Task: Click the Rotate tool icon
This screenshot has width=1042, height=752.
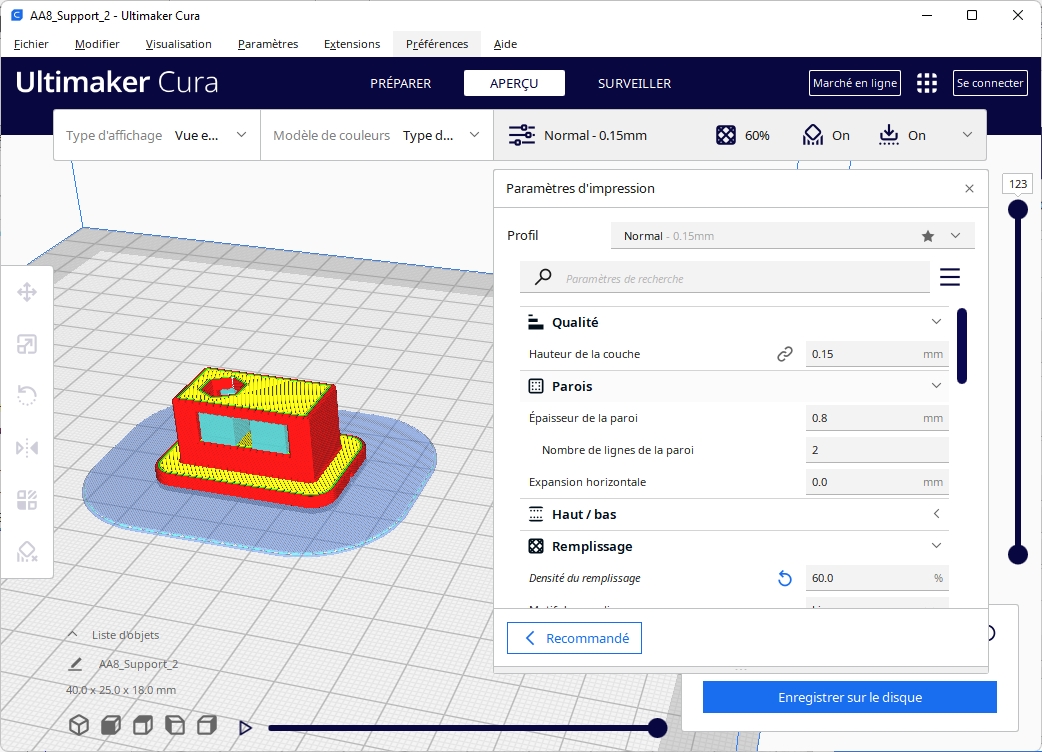Action: coord(27,396)
